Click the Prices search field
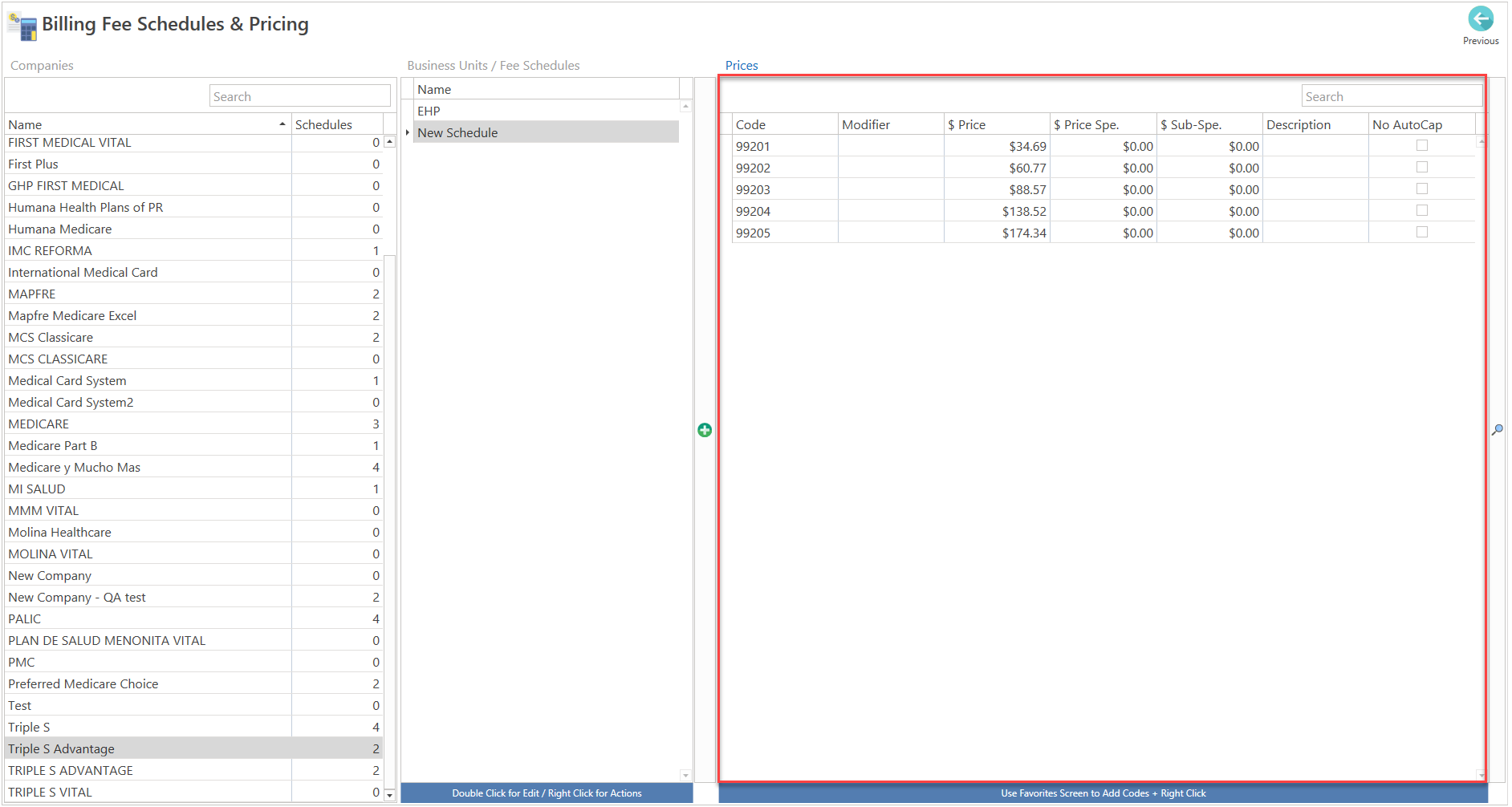Image resolution: width=1512 pixels, height=807 pixels. [1392, 96]
